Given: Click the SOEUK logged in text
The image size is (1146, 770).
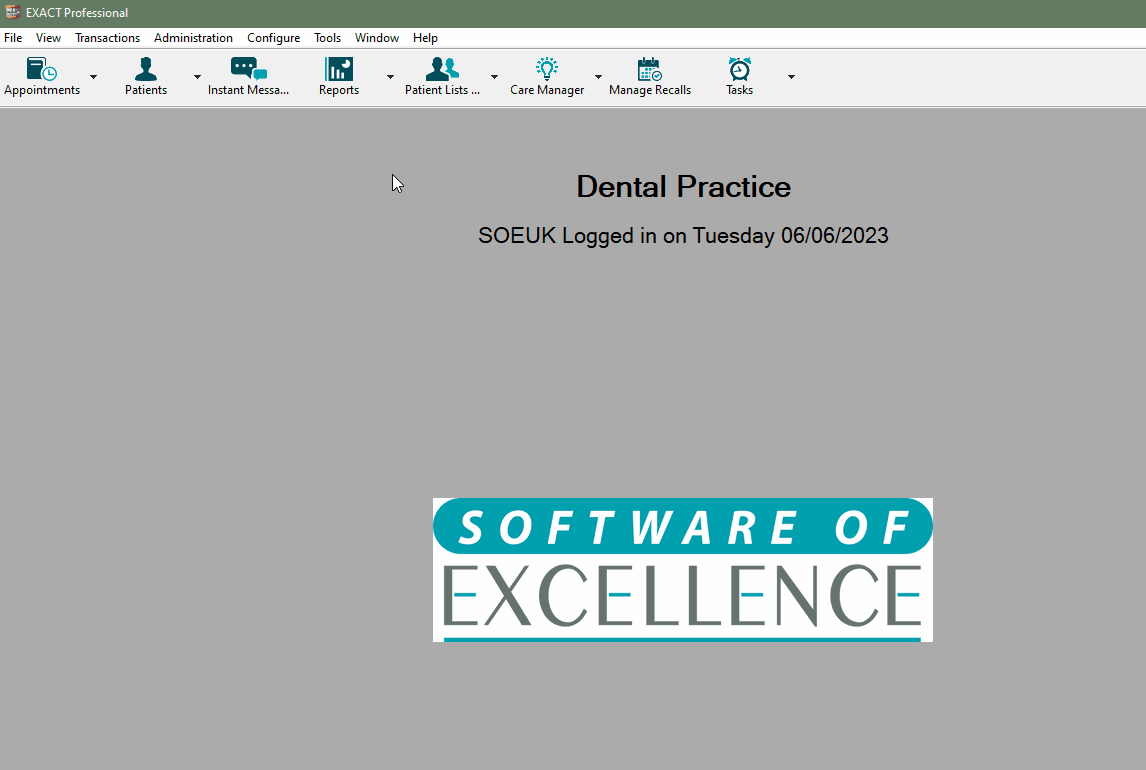Looking at the screenshot, I should (683, 236).
